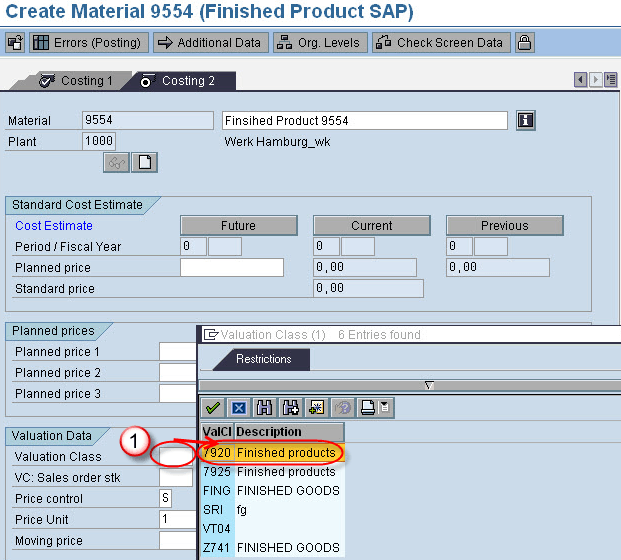Click the binoculars Find icon in popup
Image resolution: width=621 pixels, height=560 pixels.
(265, 408)
